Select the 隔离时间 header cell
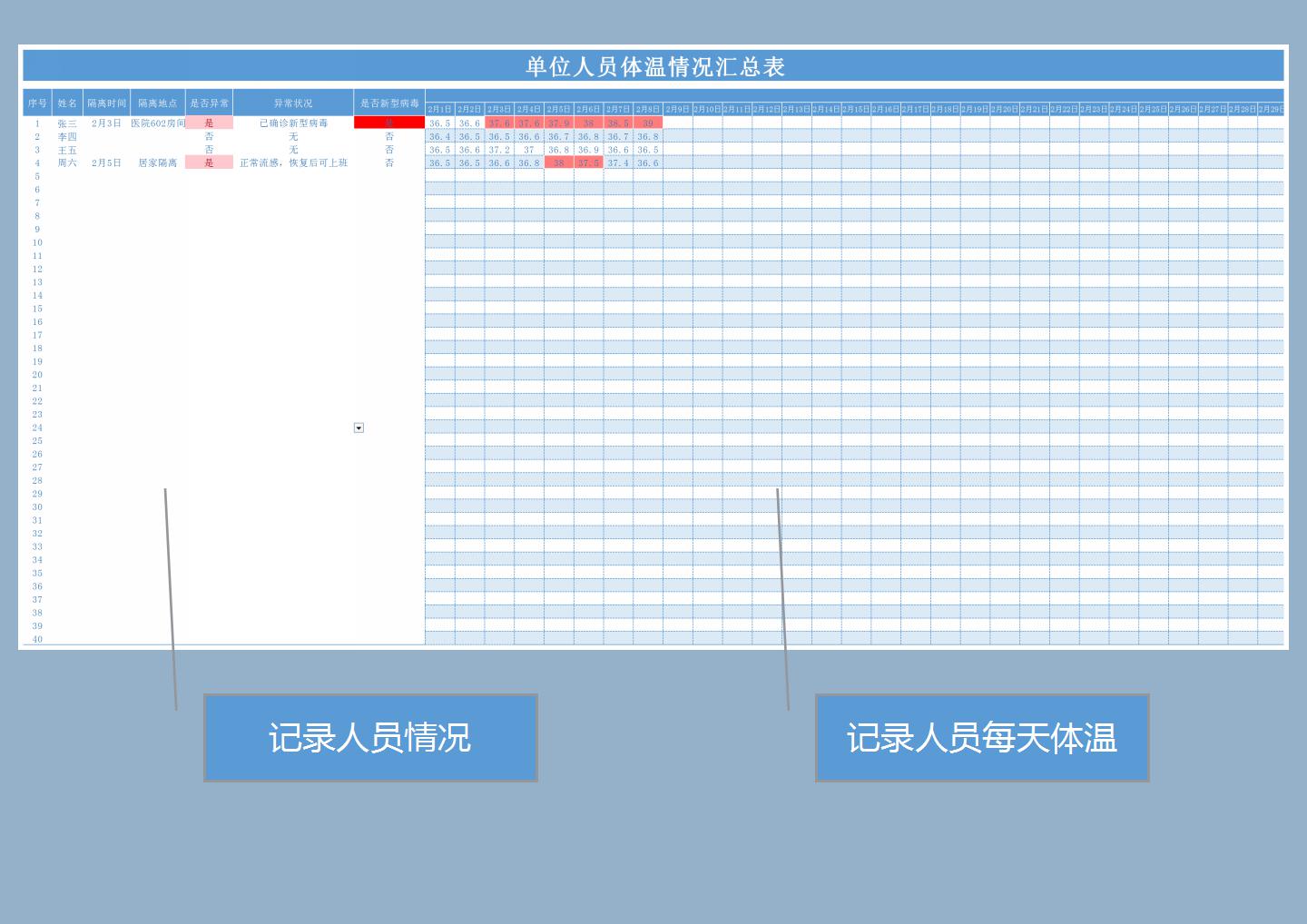Image resolution: width=1307 pixels, height=924 pixels. (106, 103)
